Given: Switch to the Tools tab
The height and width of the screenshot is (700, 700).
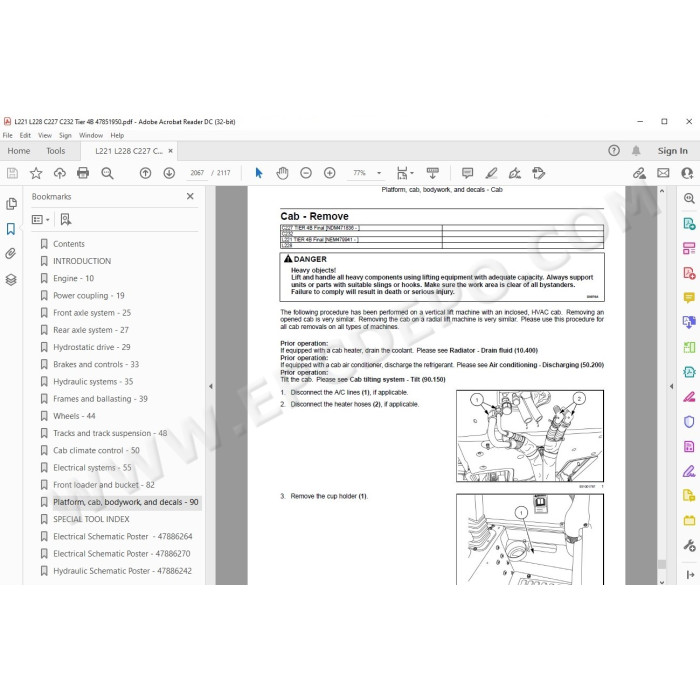Looking at the screenshot, I should [x=55, y=151].
